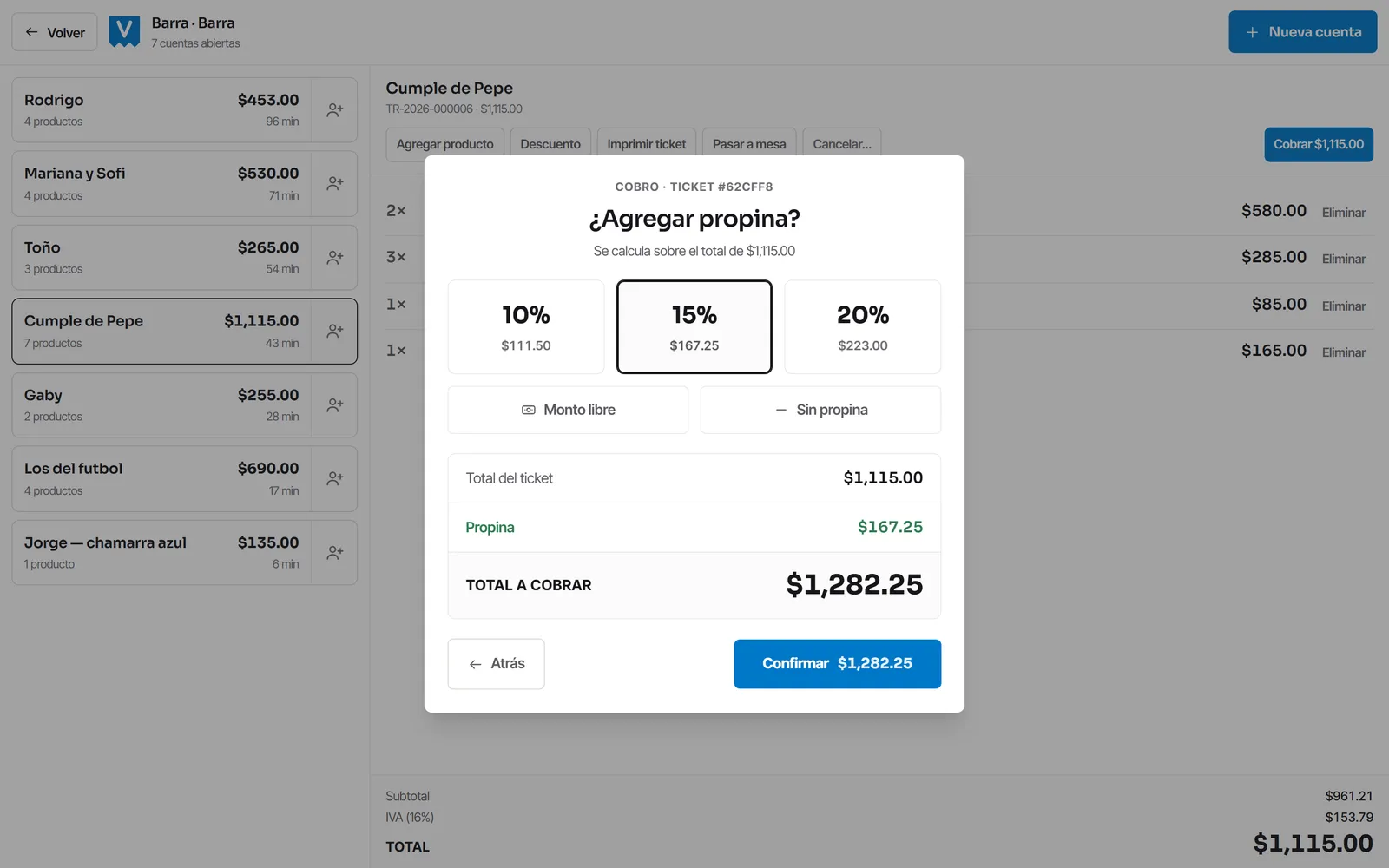Select the 15% tip option
Screen dimensions: 1389x868
(x=694, y=326)
